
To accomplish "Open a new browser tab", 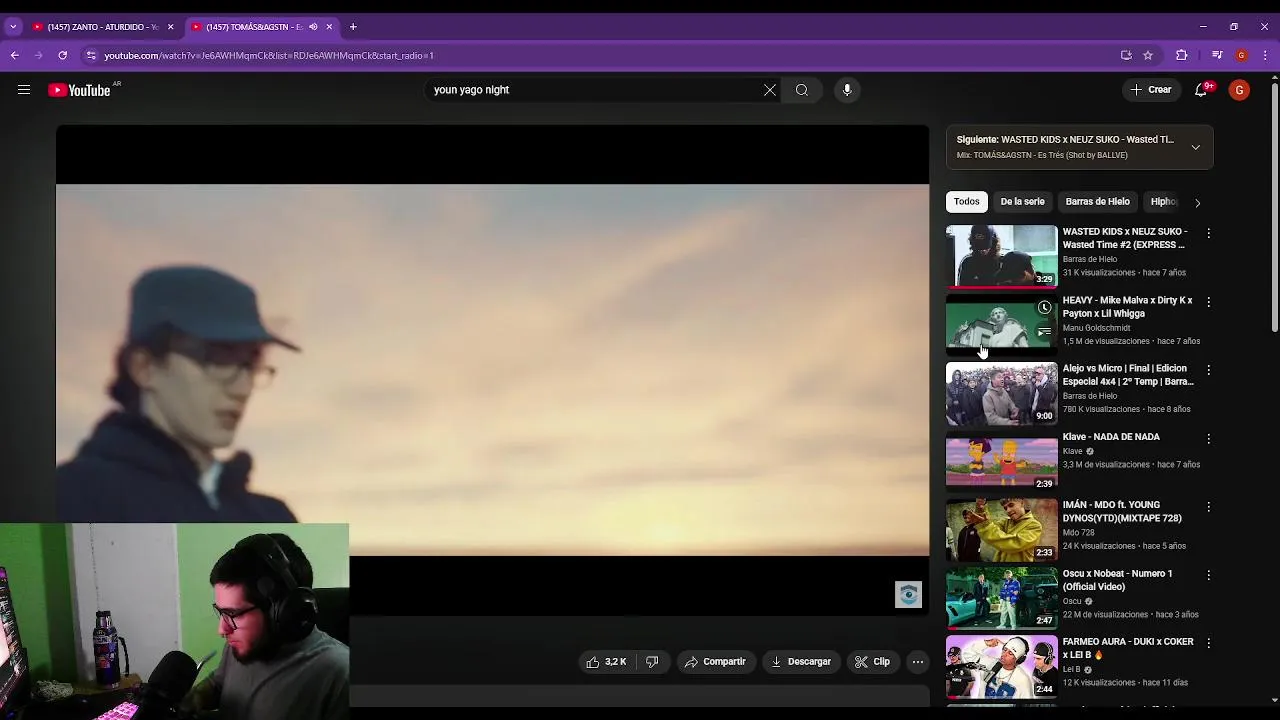I will click(353, 27).
